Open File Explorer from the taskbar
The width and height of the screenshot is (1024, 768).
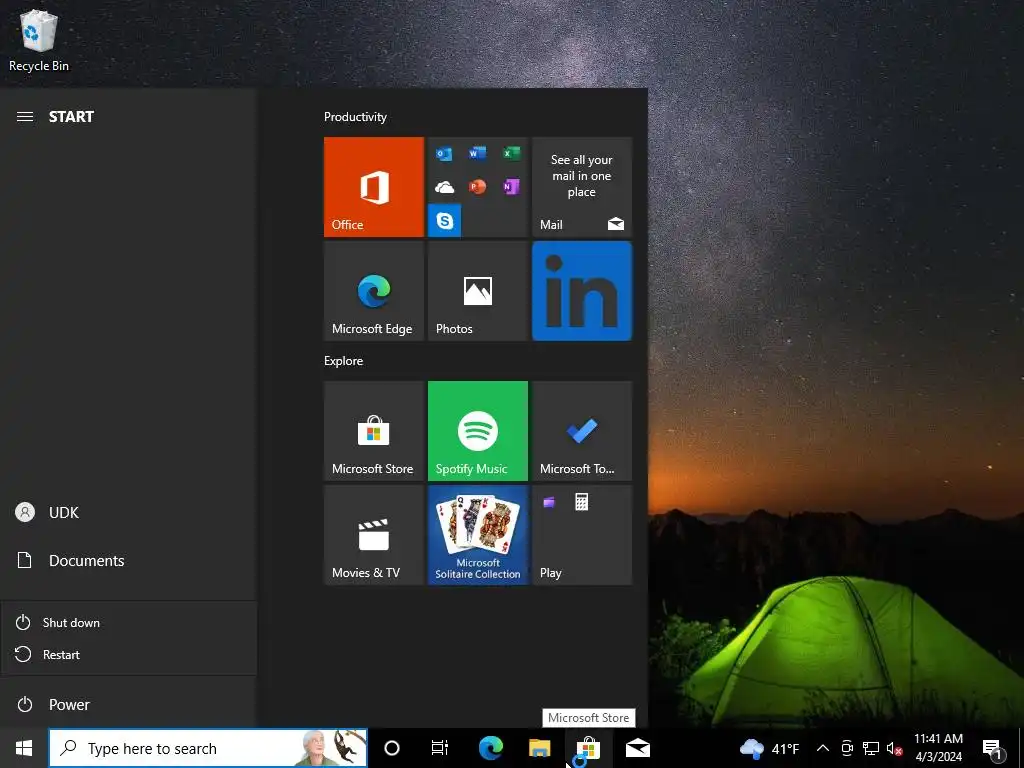pos(539,748)
